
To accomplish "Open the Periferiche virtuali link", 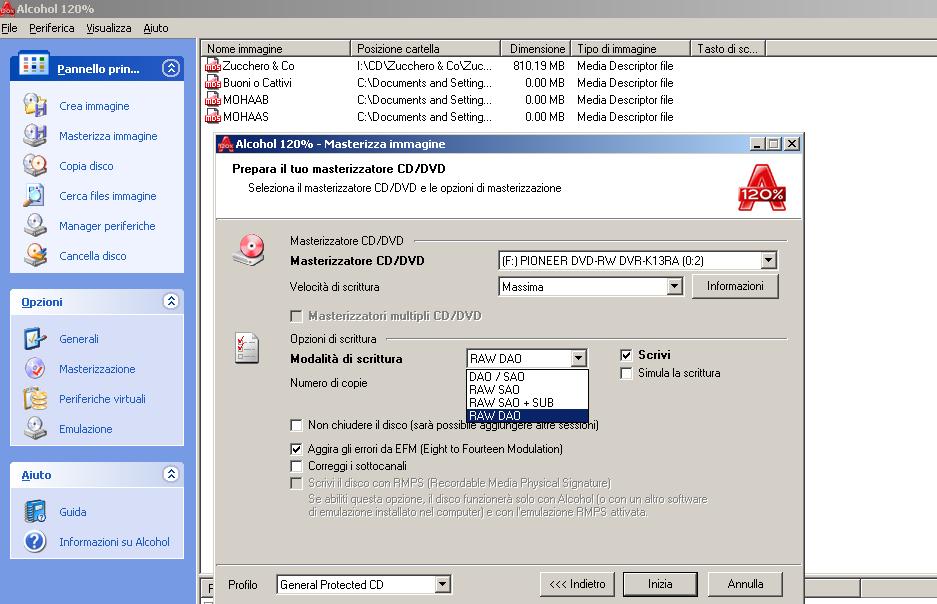I will [102, 399].
